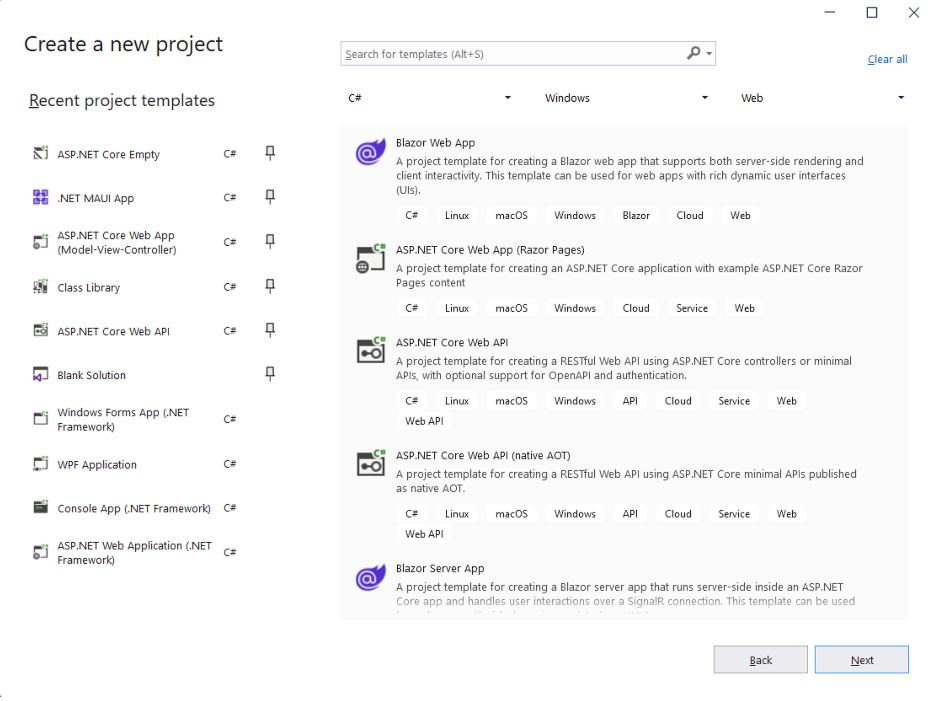The height and width of the screenshot is (701, 929).
Task: Maximize the Create a new project window
Action: click(x=872, y=12)
